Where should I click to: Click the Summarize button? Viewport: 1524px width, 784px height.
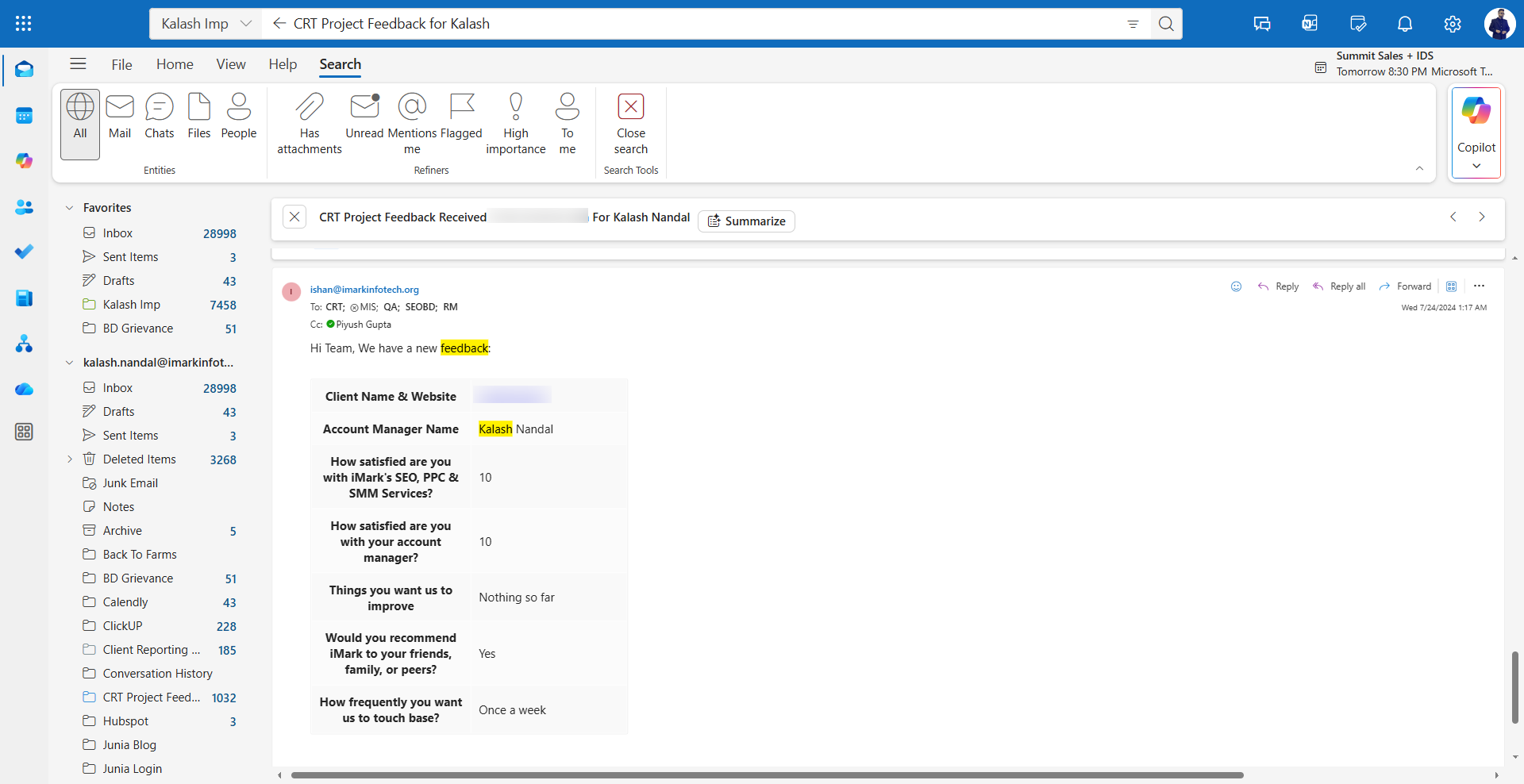pos(746,221)
